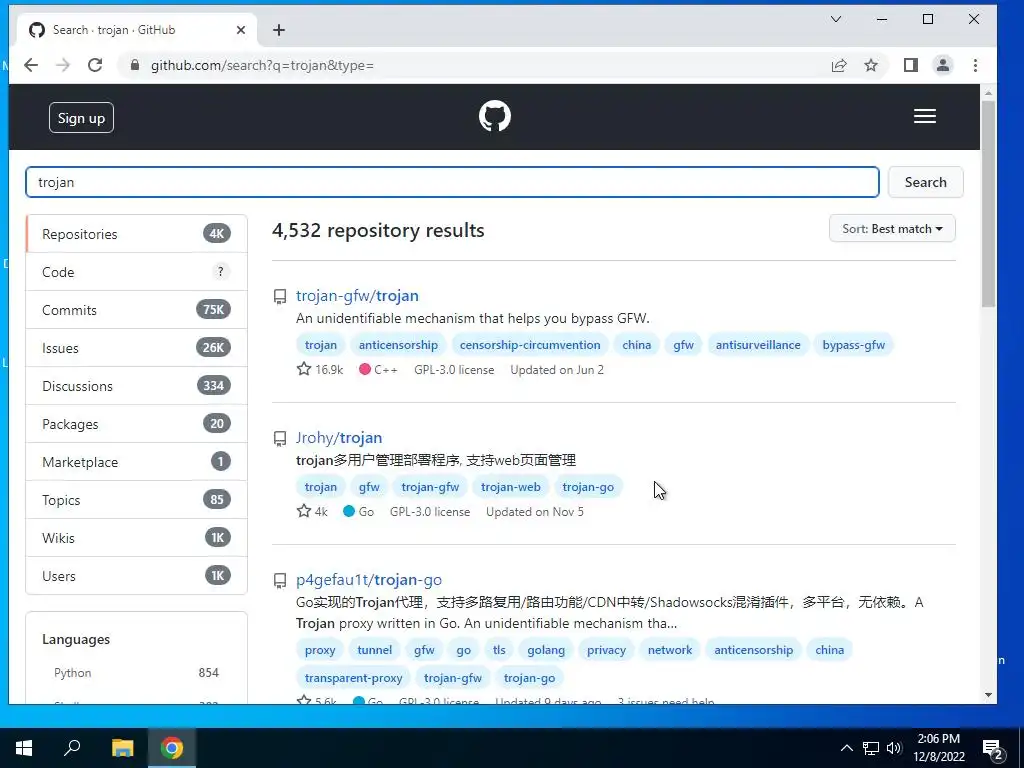Open the volume speaker tray icon
Screen dimensions: 1024x768
coord(894,748)
